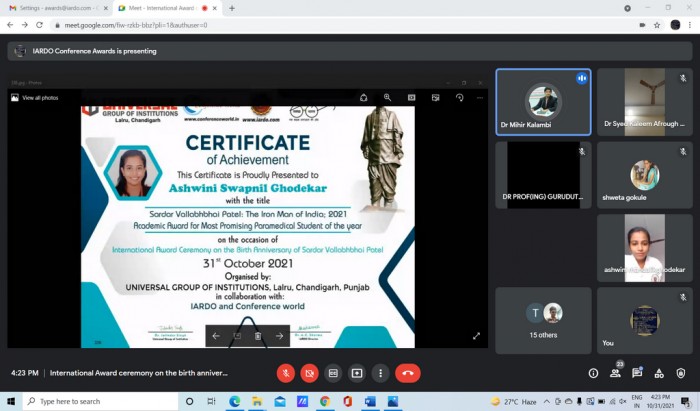The width and height of the screenshot is (700, 411).
Task: Open the in-call chat icon
Action: click(637, 373)
